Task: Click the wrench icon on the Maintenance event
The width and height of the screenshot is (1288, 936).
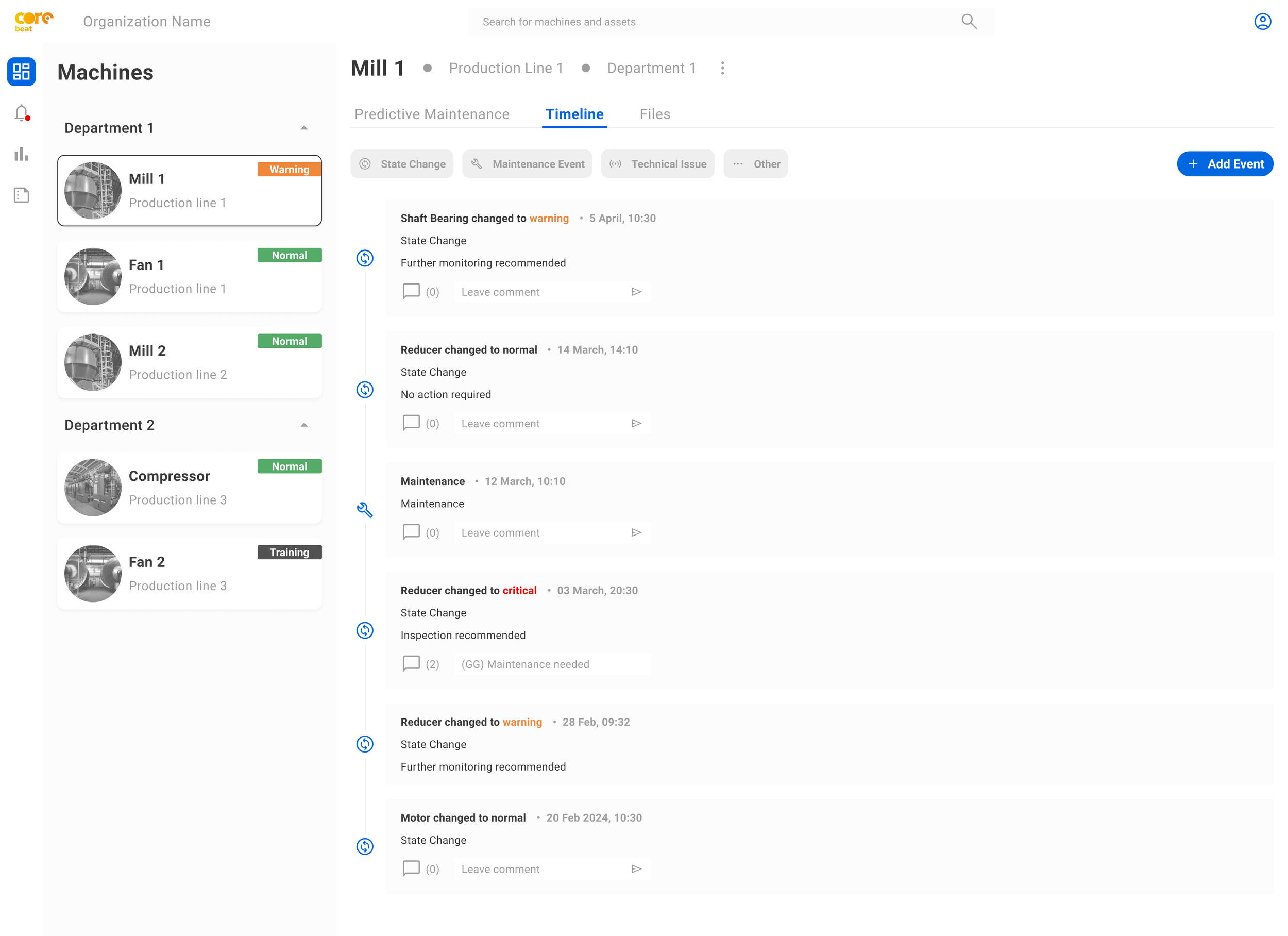Action: tap(365, 510)
